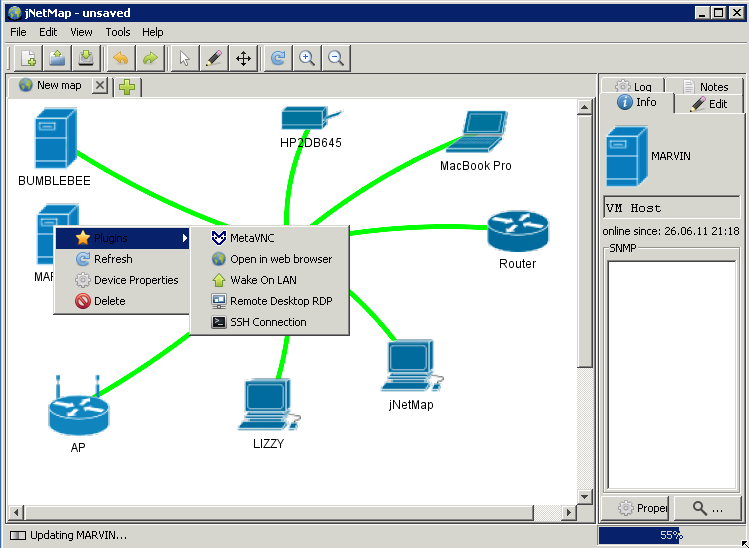Open the Tools menu
The height and width of the screenshot is (548, 749).
(118, 32)
